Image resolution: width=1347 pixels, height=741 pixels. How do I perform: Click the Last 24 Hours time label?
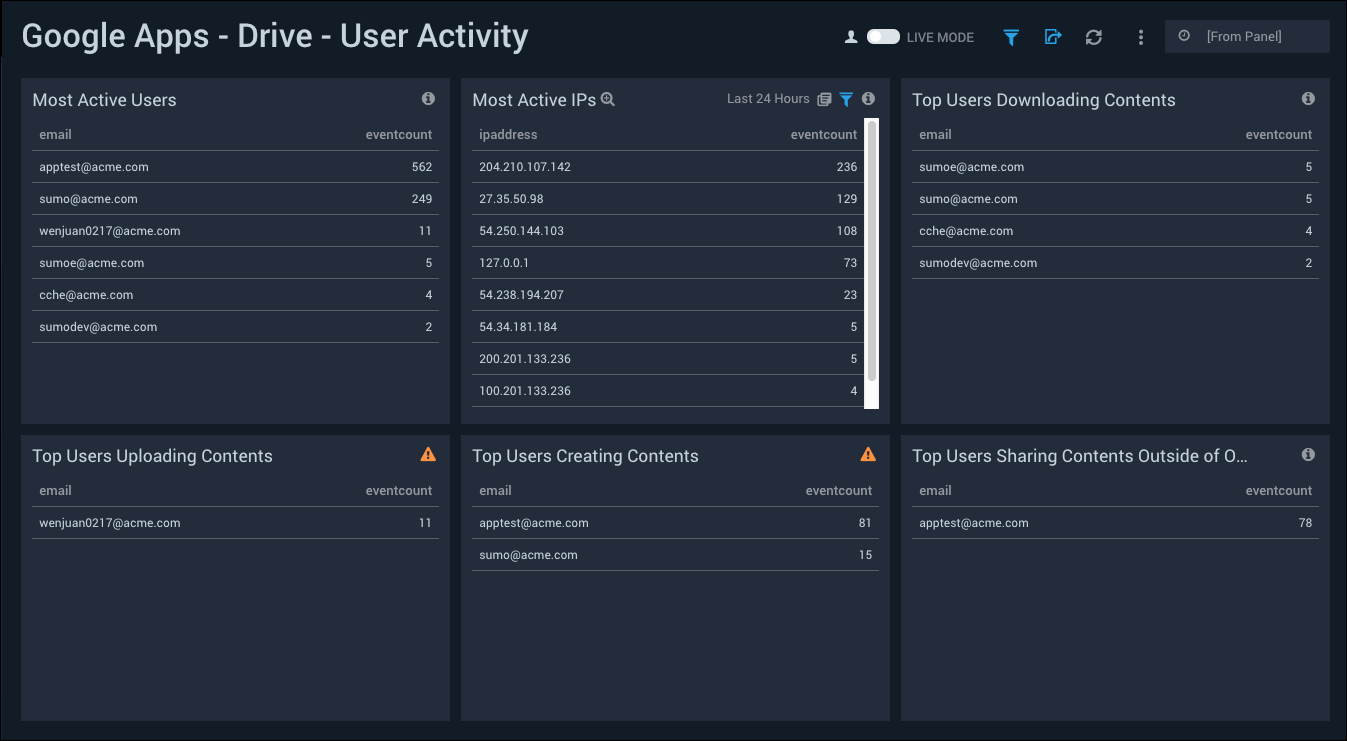[x=768, y=99]
